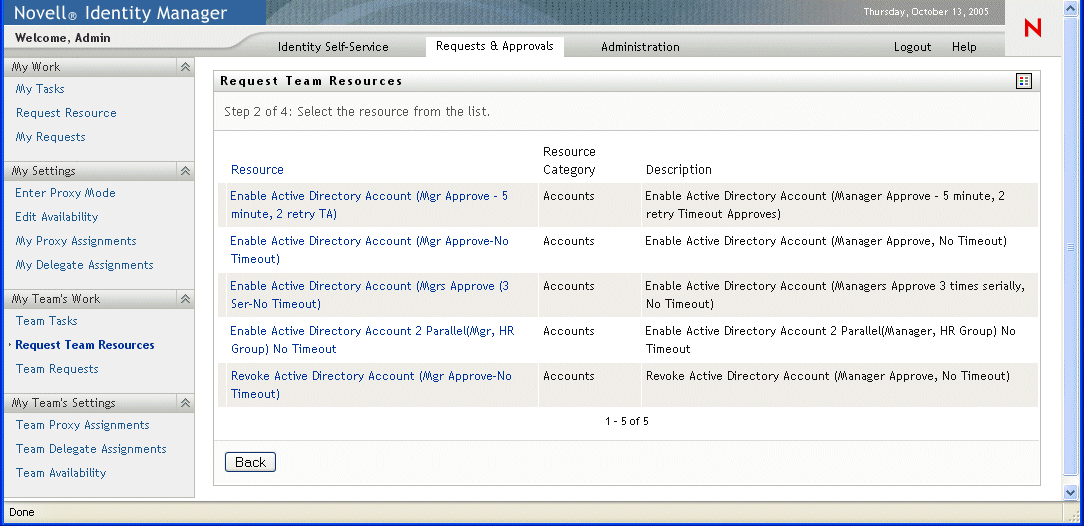Click the Logout link

[912, 47]
